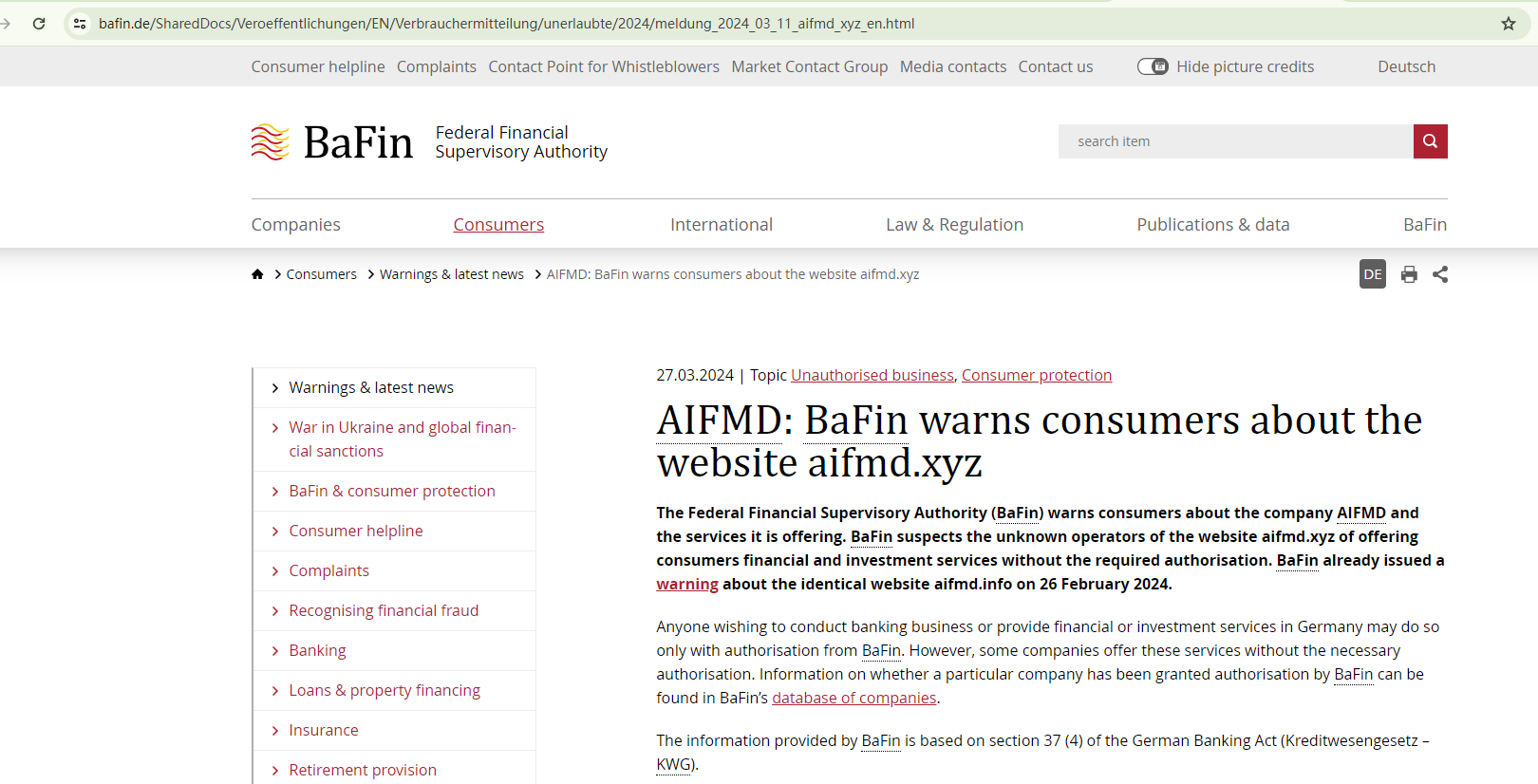
Task: Expand Consumer helpline sidebar chevron
Action: [x=275, y=532]
